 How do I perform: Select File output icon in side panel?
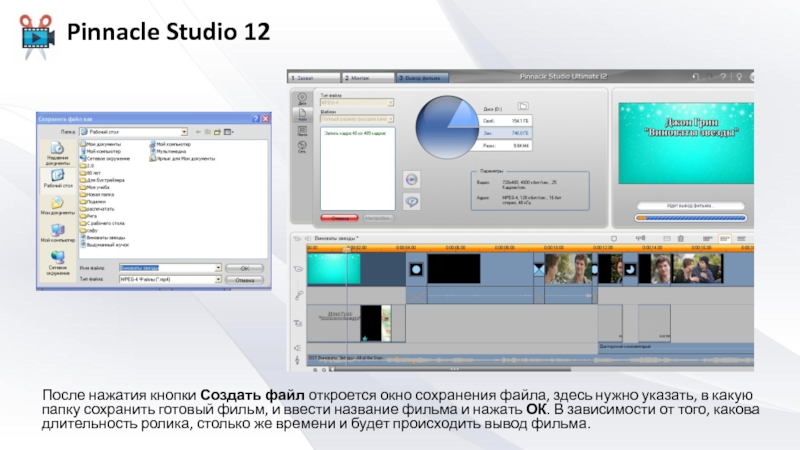(x=302, y=114)
